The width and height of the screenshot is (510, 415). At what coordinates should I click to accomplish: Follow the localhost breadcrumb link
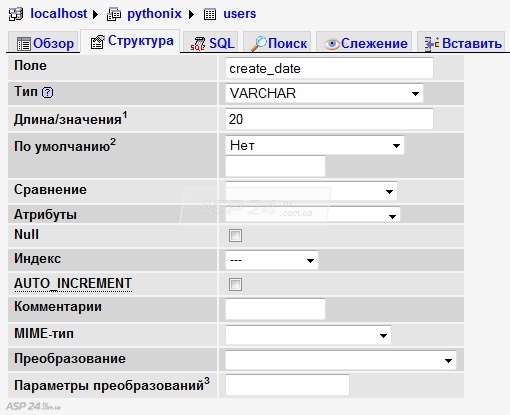point(59,14)
